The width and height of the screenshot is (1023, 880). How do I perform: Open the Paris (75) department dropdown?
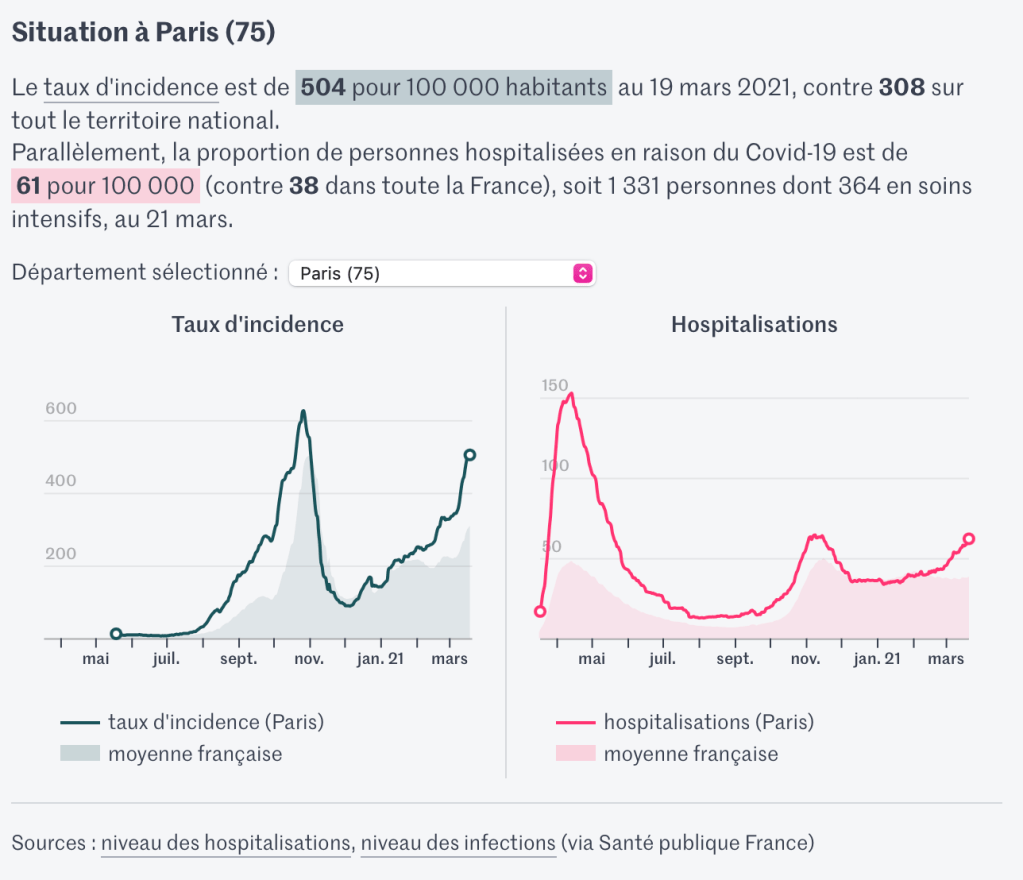pos(440,273)
